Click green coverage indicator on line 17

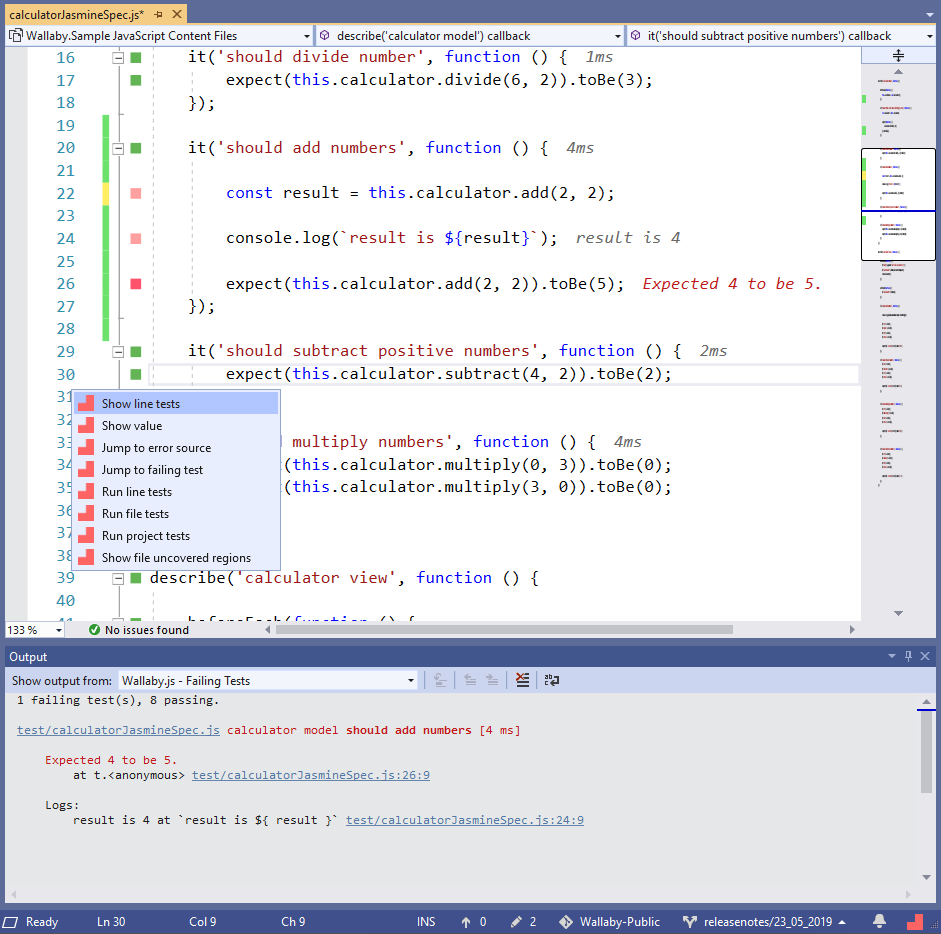(136, 80)
